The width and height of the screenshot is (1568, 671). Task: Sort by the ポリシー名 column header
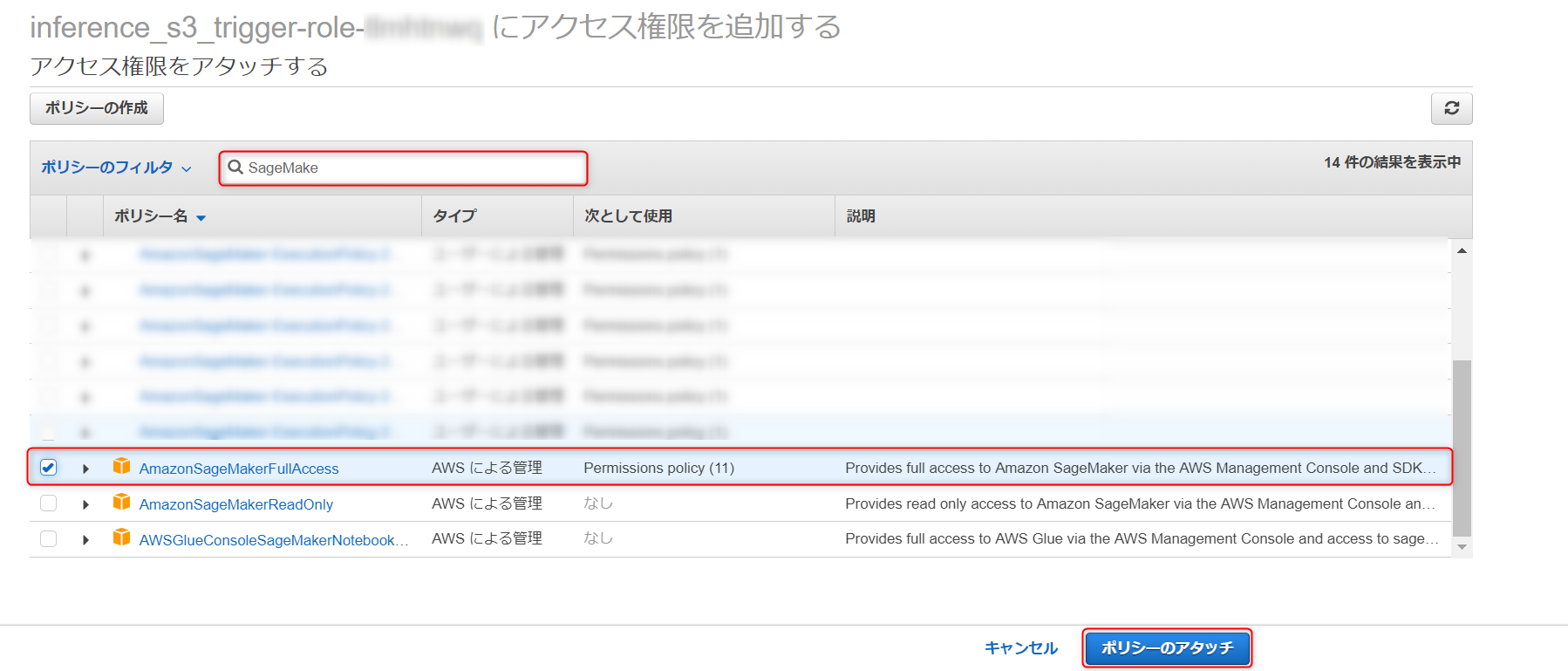click(160, 216)
